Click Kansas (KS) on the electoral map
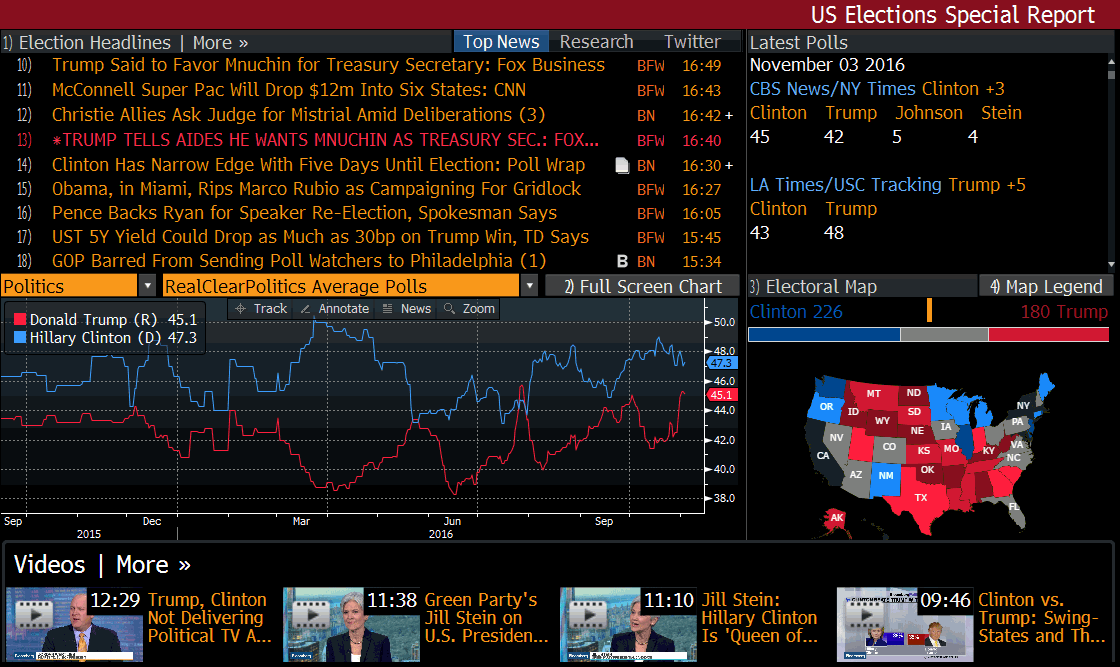Screen dimensions: 1120x667 coord(924,451)
